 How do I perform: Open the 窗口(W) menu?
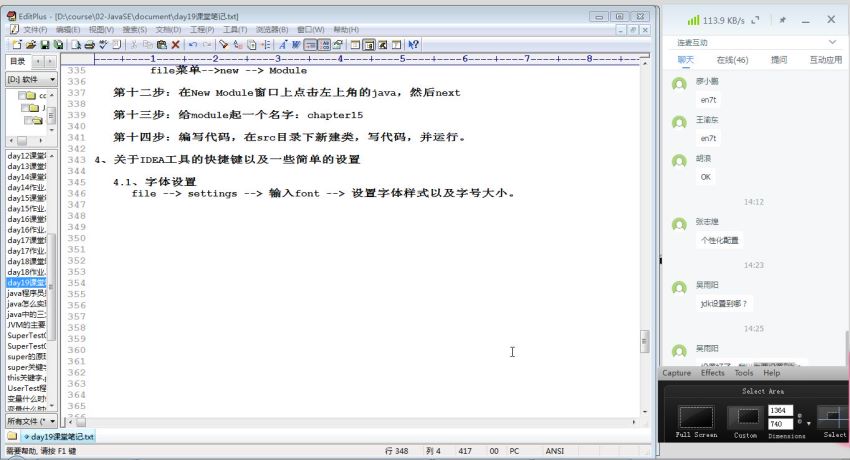point(311,29)
